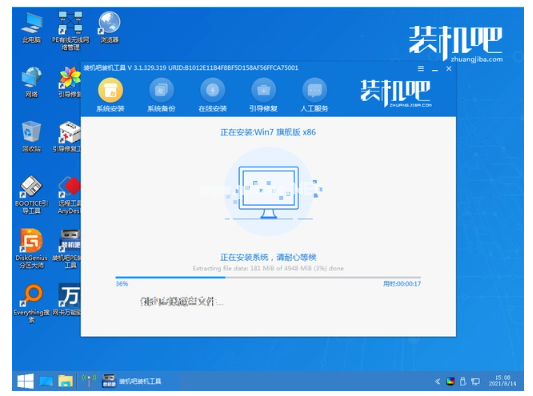
Task: Click the taskbar clock showing 15:08
Action: coord(502,380)
